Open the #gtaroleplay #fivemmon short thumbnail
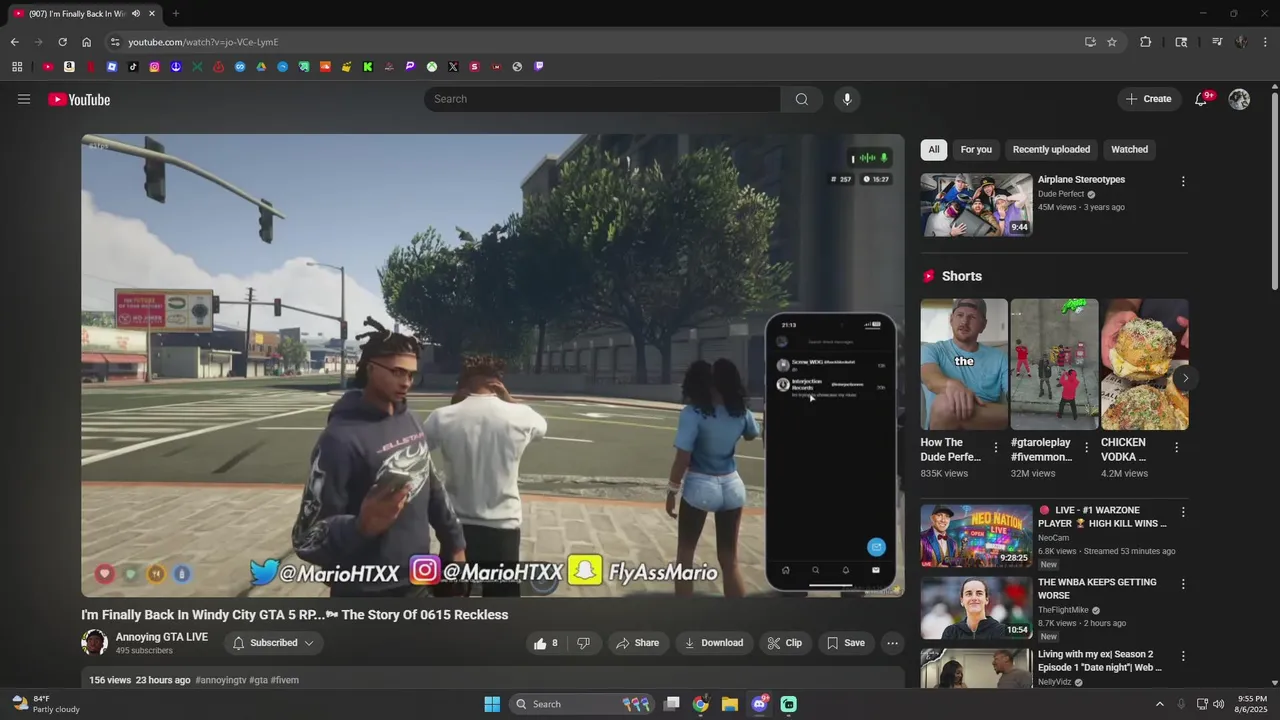 click(1054, 364)
